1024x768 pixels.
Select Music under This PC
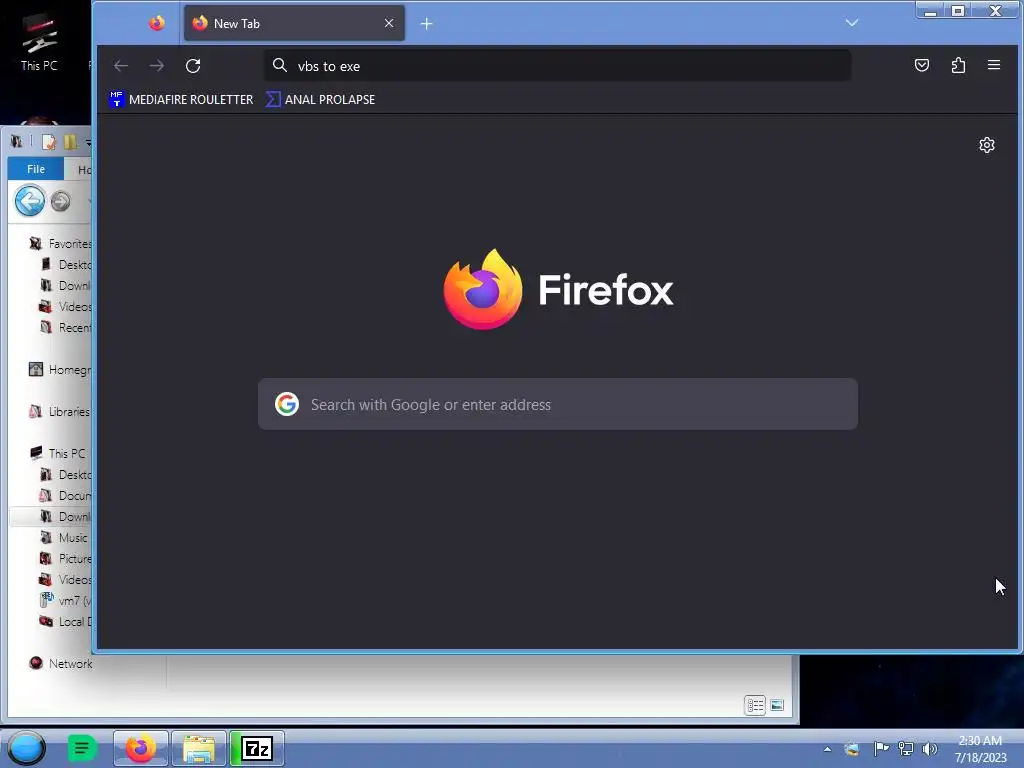click(x=63, y=537)
